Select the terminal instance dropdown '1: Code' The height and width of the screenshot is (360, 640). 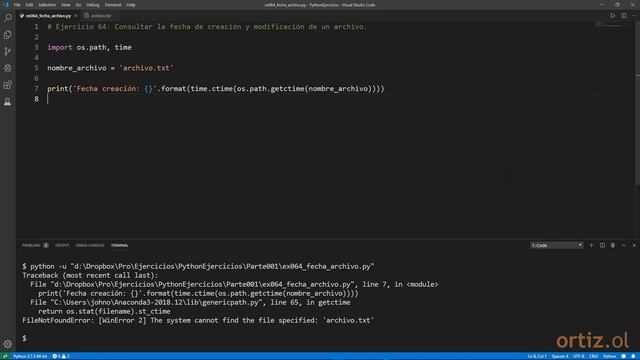[x=556, y=245]
